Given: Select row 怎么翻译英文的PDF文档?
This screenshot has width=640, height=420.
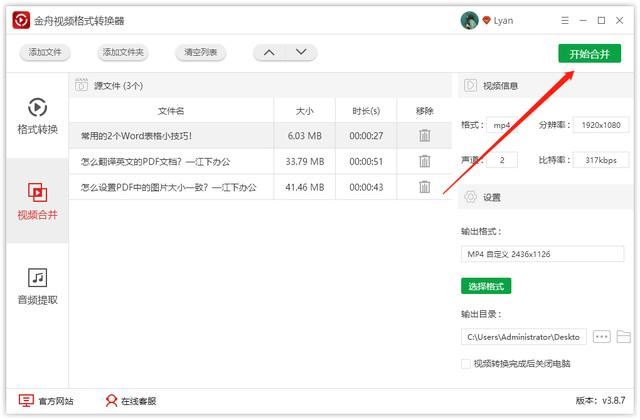Looking at the screenshot, I should point(260,162).
